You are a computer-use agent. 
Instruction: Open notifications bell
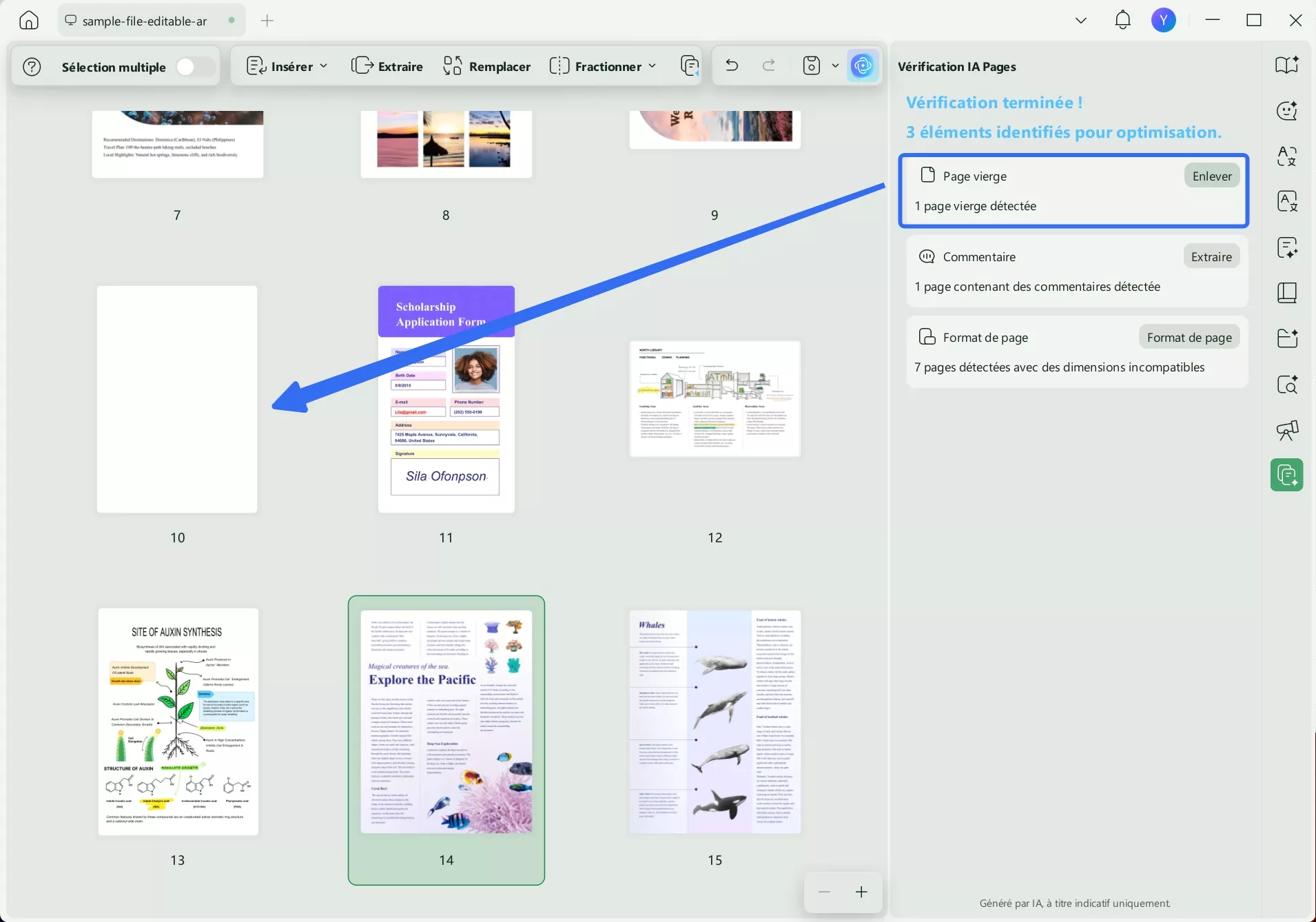tap(1122, 21)
